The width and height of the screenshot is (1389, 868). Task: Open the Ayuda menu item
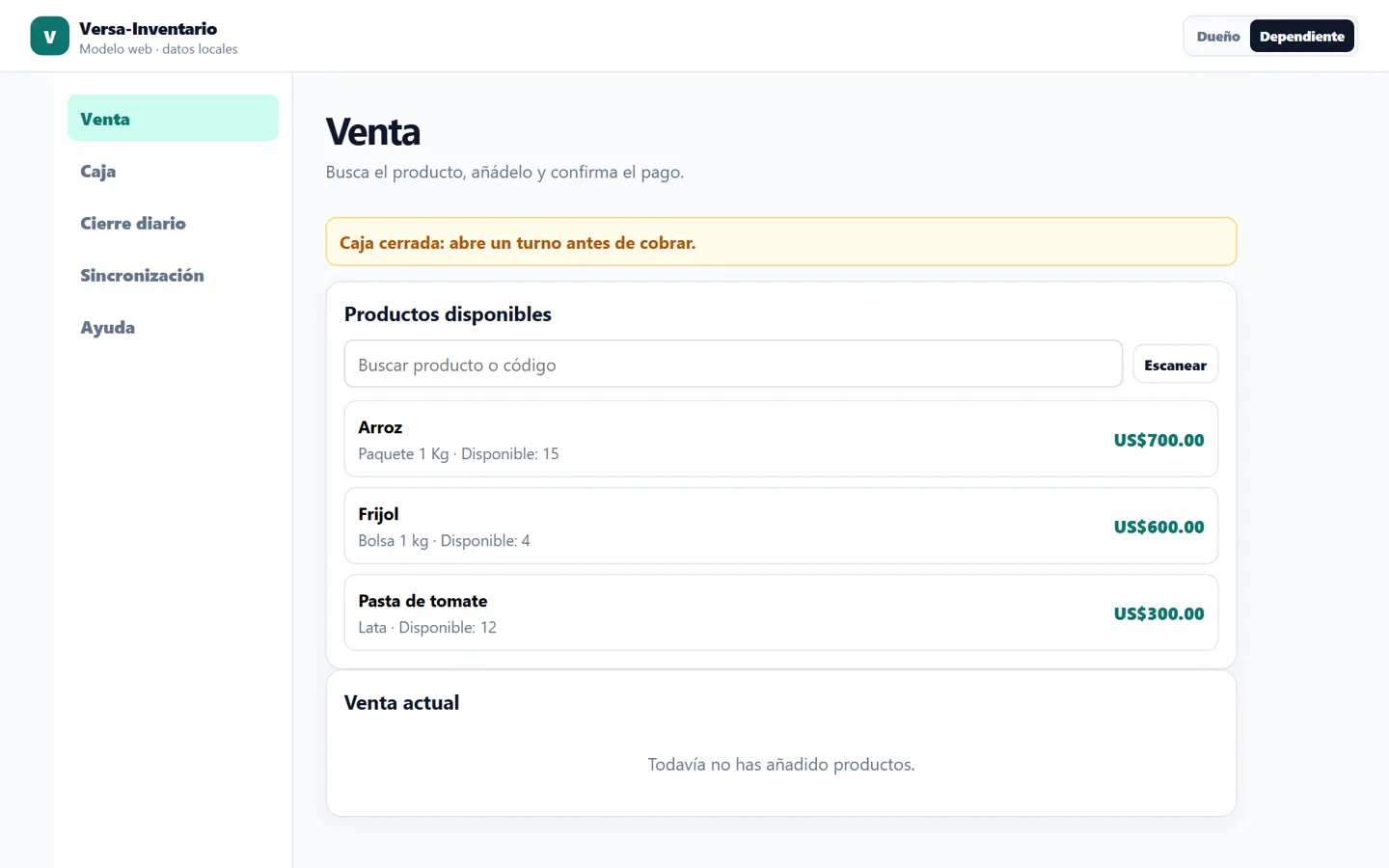(x=173, y=327)
